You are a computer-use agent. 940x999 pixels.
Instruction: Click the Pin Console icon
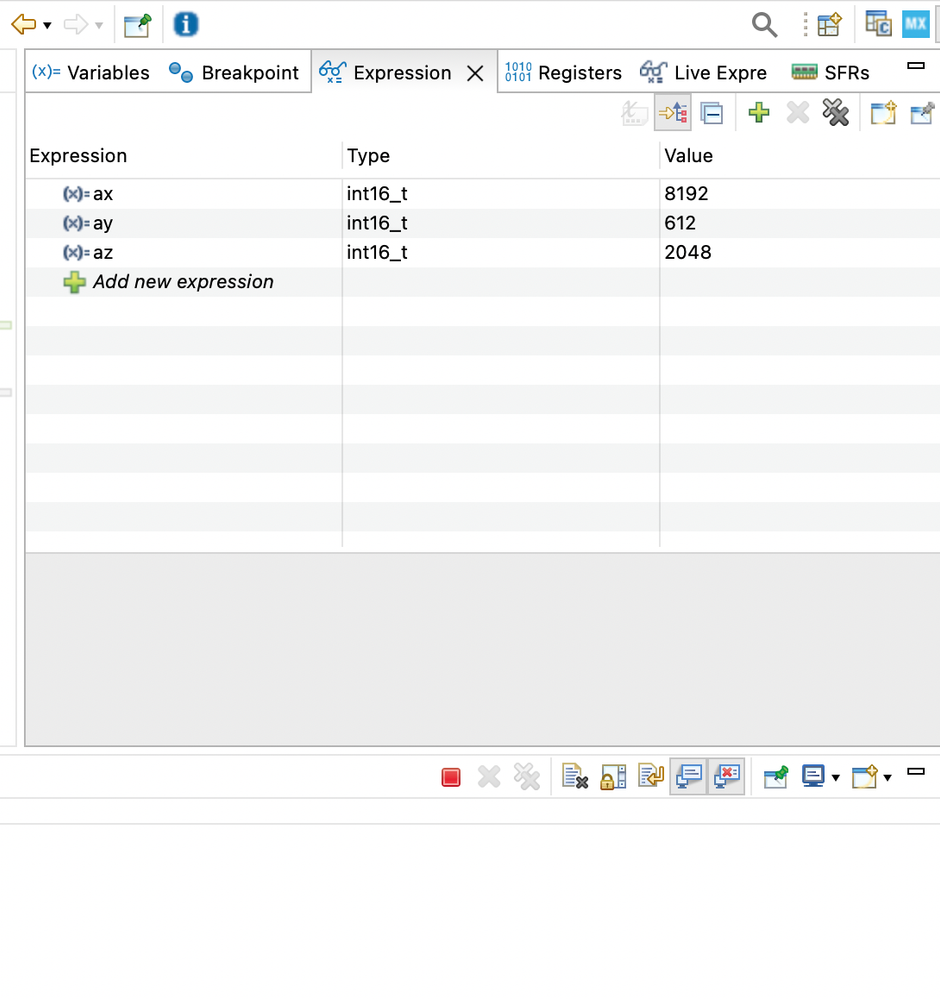[776, 777]
